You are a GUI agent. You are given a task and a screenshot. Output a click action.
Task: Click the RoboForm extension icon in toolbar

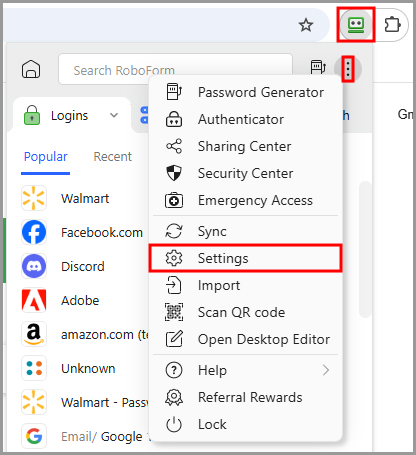click(x=356, y=25)
